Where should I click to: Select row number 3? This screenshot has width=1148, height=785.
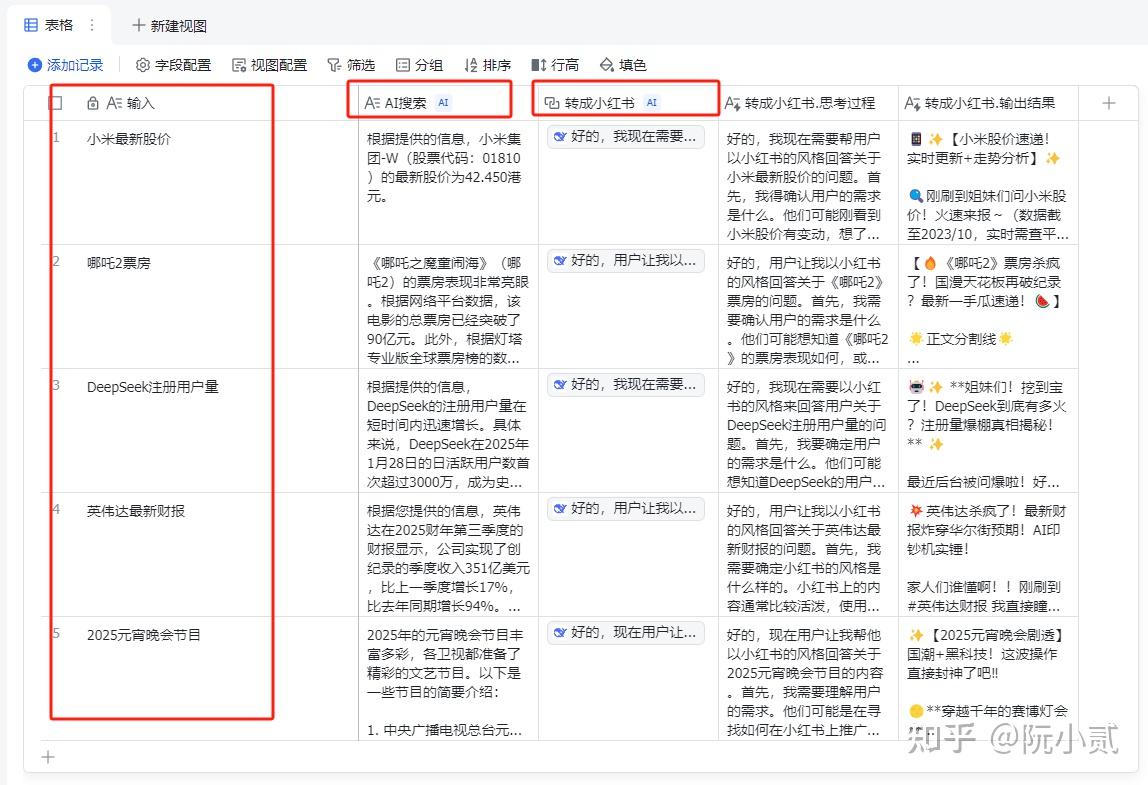coord(56,384)
